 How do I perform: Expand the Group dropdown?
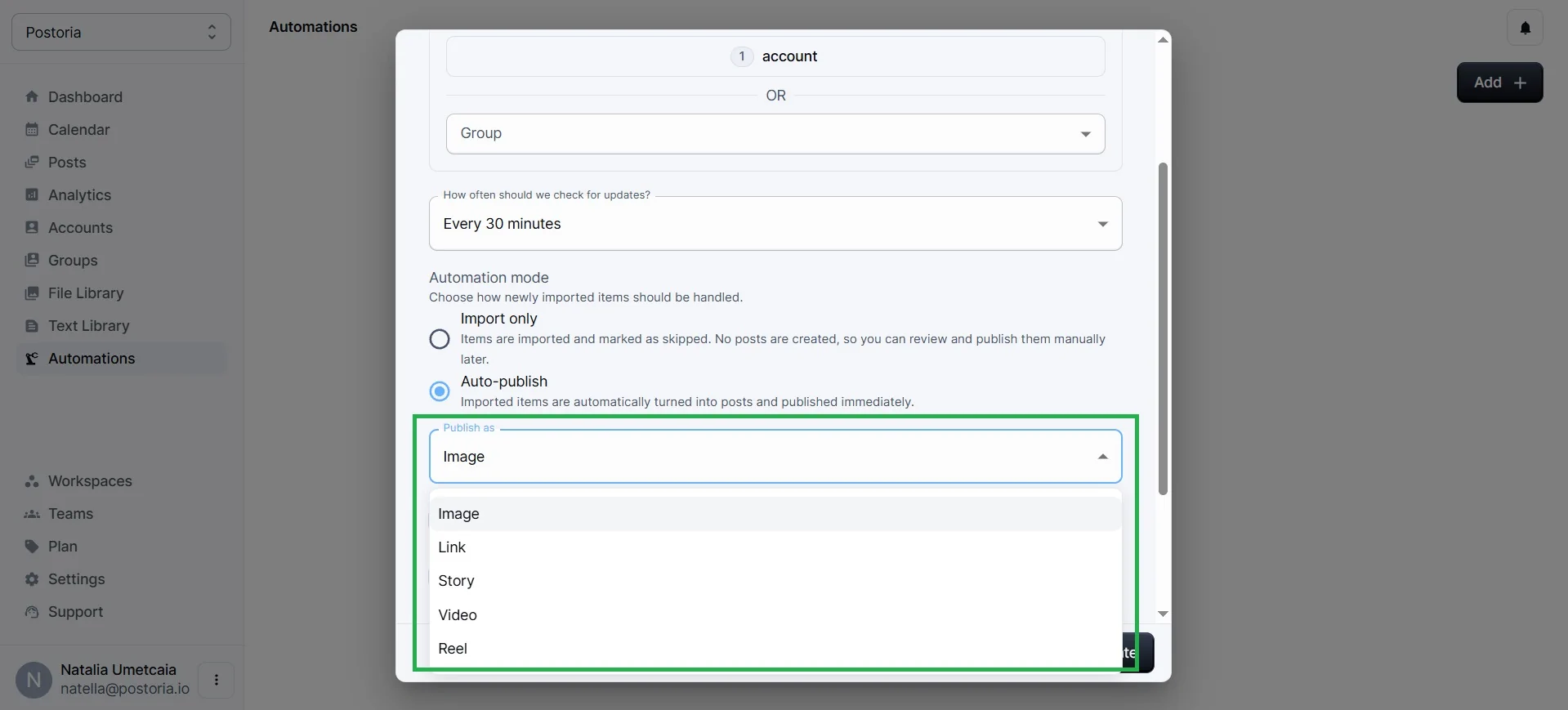(x=775, y=134)
